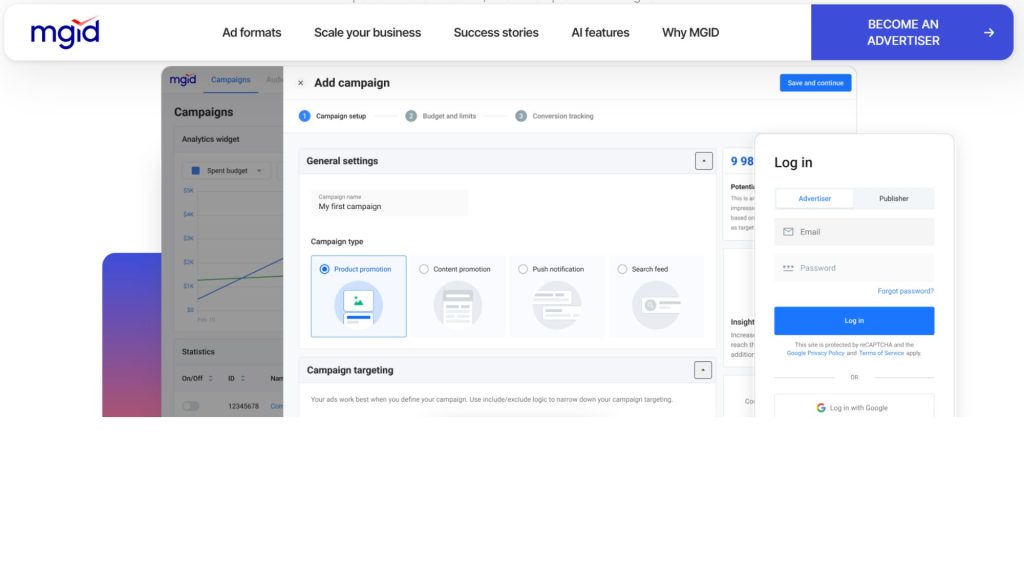The width and height of the screenshot is (1024, 576).
Task: Open the Ad formats menu
Action: coord(251,33)
